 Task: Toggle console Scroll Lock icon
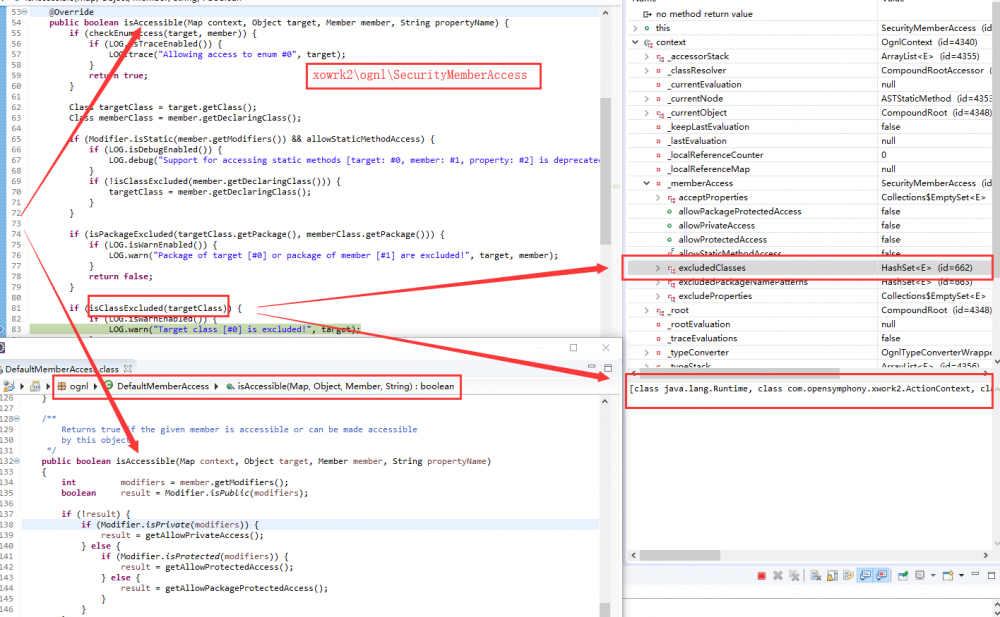(832, 576)
